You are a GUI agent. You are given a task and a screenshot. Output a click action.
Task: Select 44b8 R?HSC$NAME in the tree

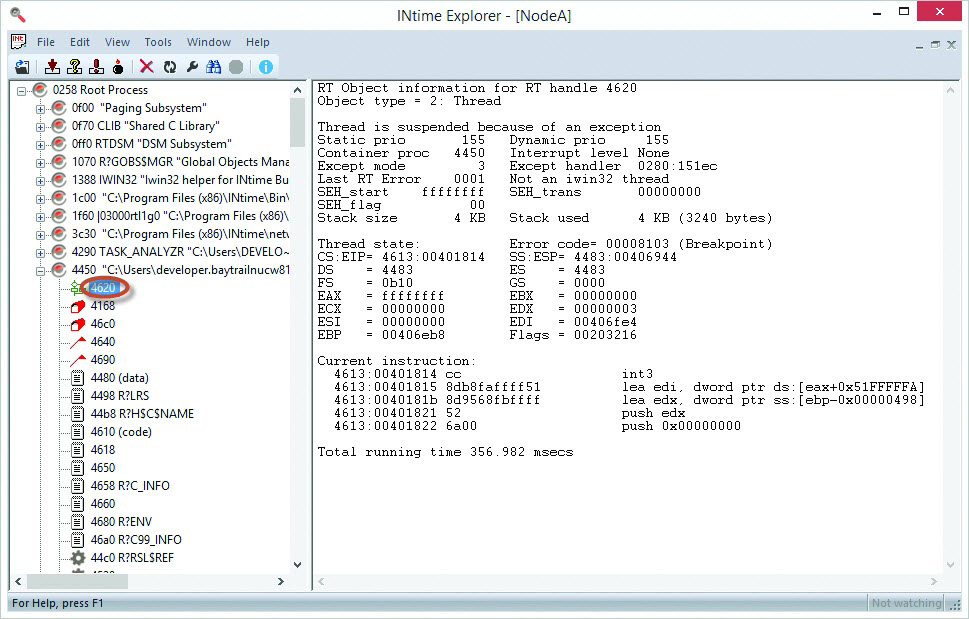[142, 414]
